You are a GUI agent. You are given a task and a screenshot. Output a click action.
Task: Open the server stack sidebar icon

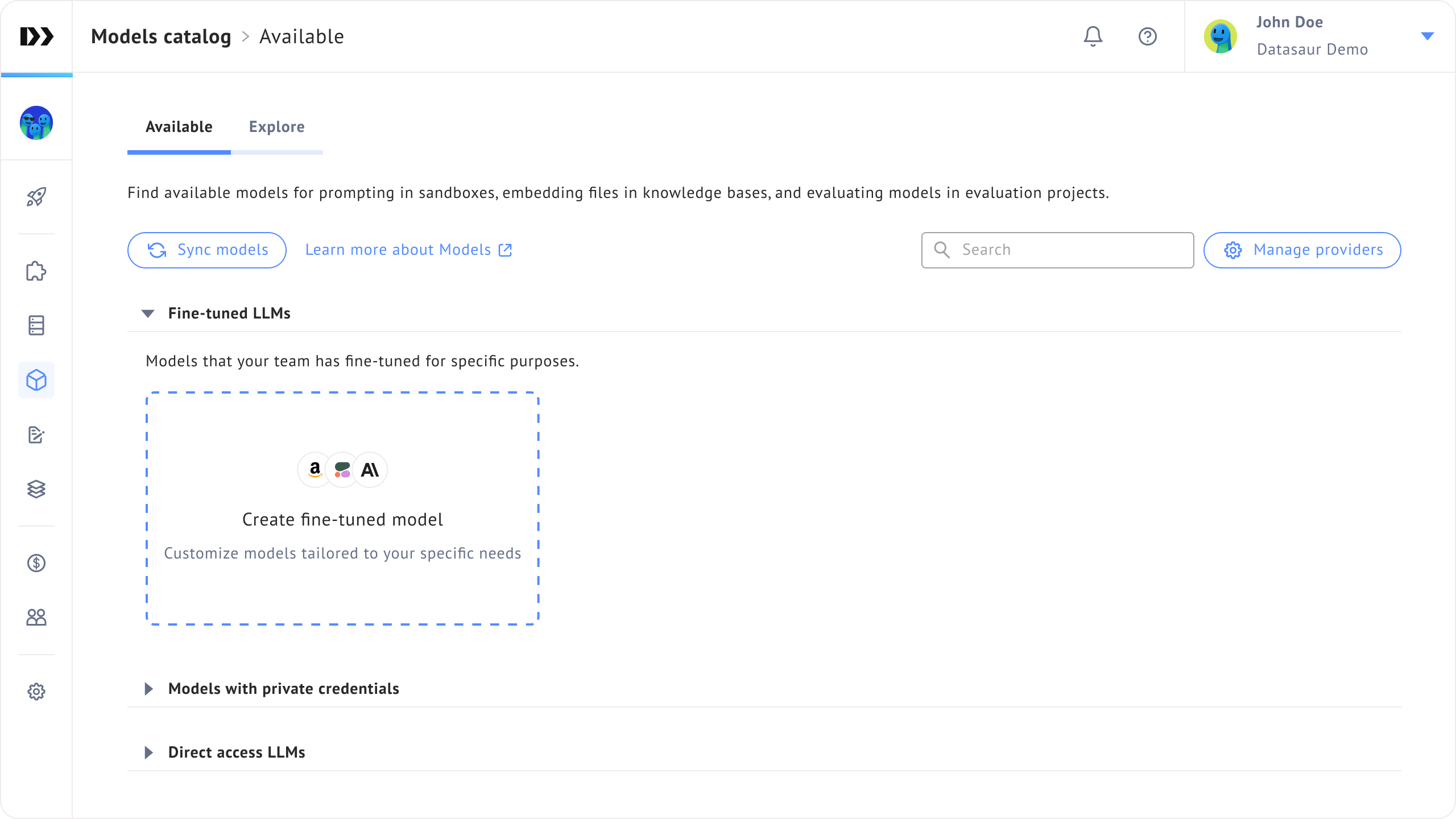click(36, 325)
